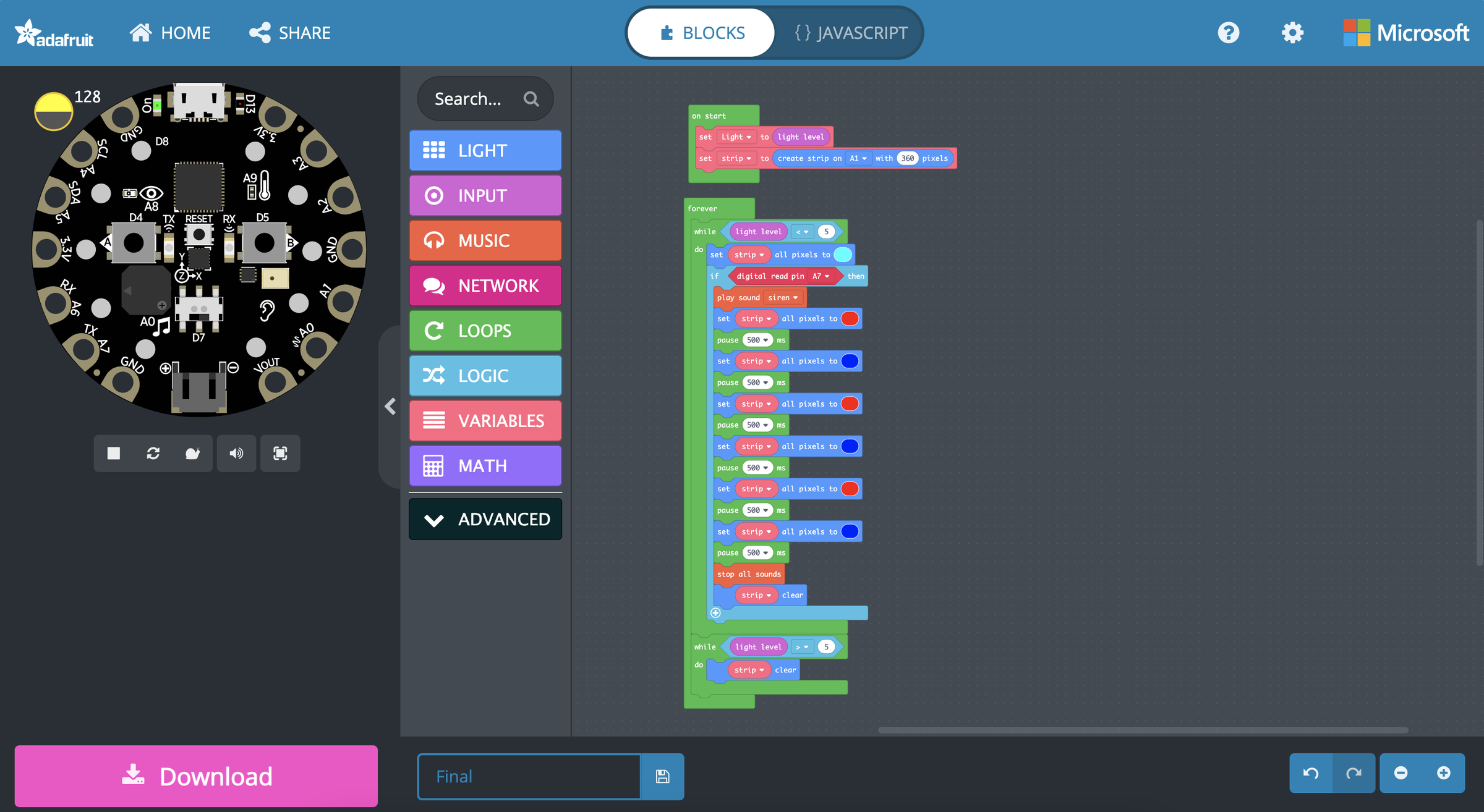Click the save project disk icon
Screen dimensions: 1484x812
[x=662, y=776]
